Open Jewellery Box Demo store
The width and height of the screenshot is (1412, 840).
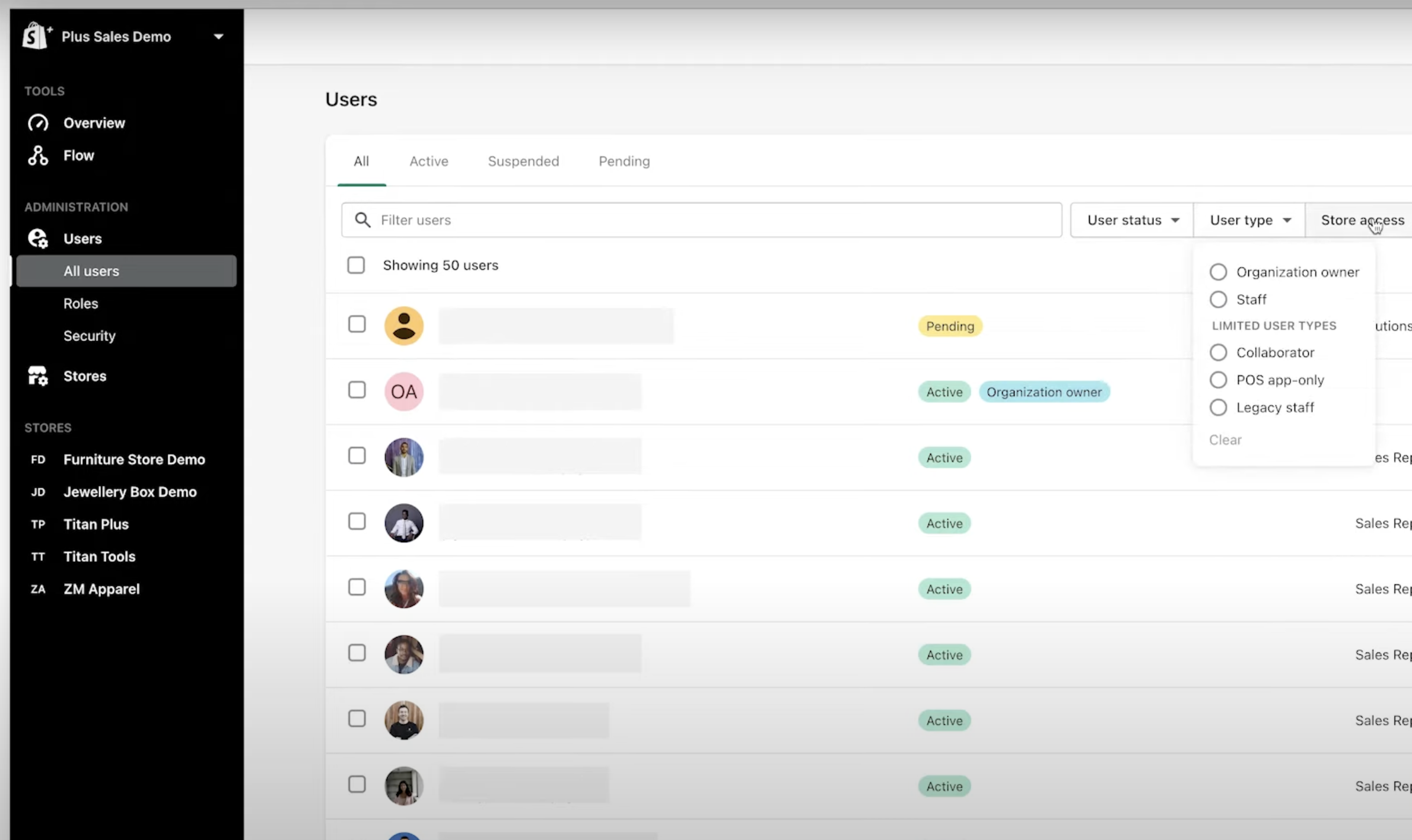tap(130, 492)
